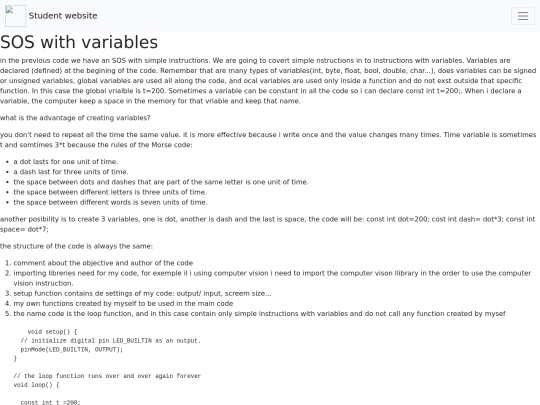
Task: Click the line 'the structure of the code is always the same'
Action: [76, 246]
